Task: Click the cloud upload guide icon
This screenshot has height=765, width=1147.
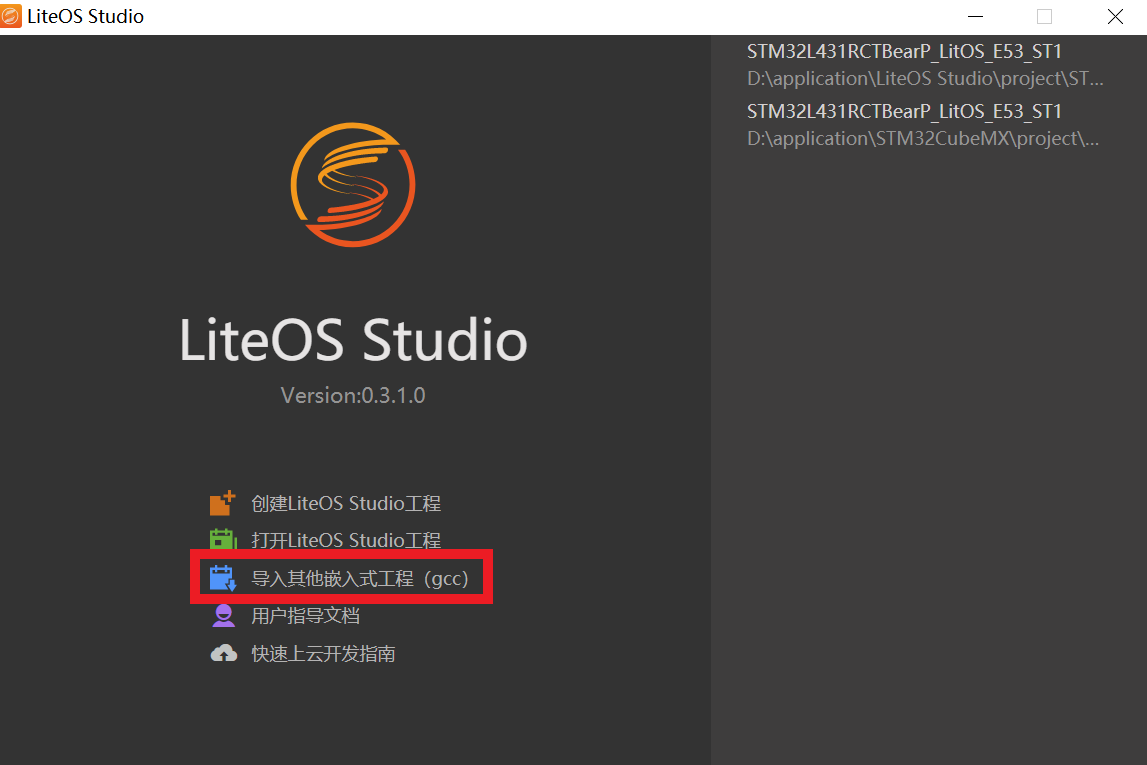Action: pos(224,653)
